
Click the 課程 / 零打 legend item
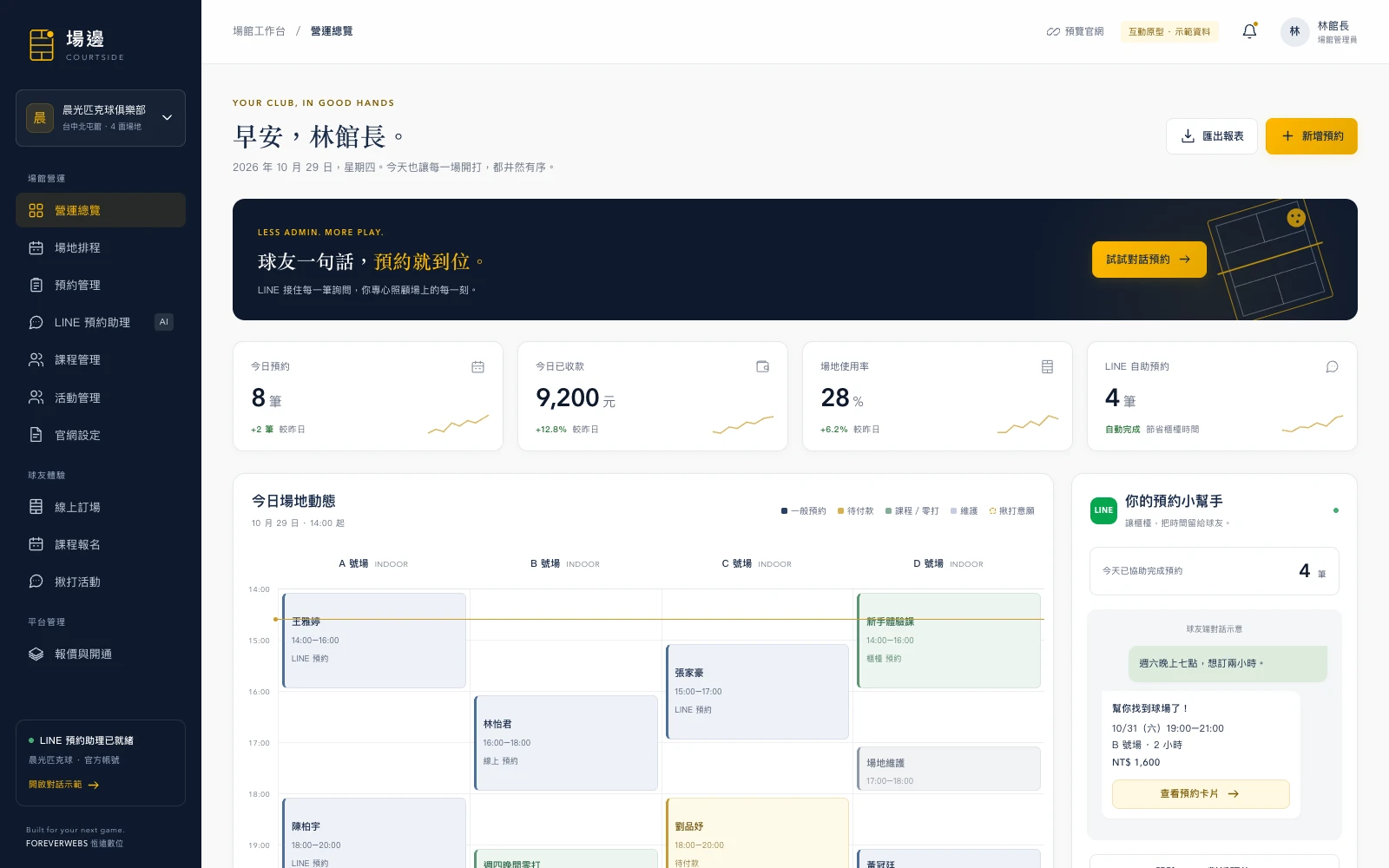pyautogui.click(x=912, y=511)
